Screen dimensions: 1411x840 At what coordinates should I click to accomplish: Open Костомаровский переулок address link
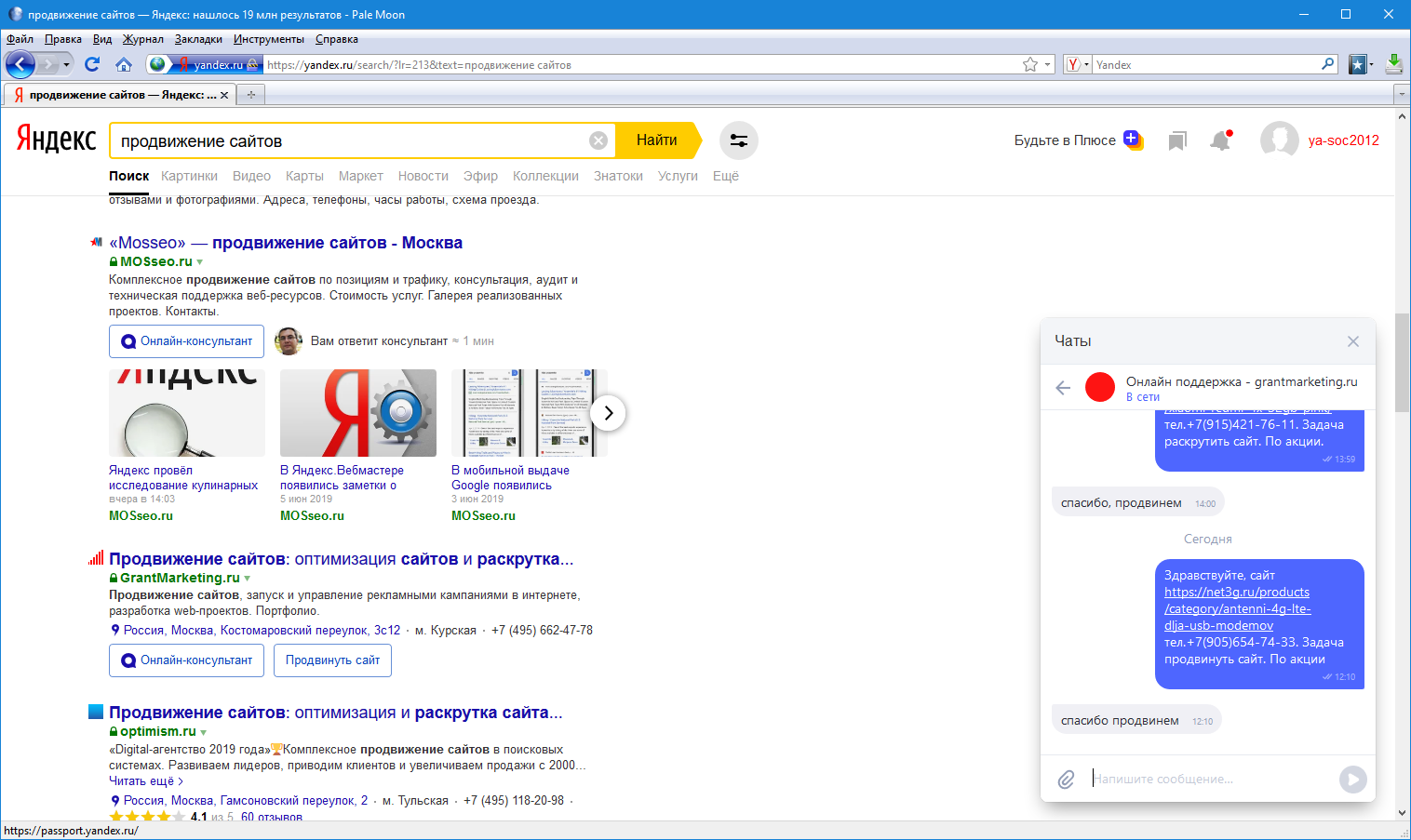(262, 631)
